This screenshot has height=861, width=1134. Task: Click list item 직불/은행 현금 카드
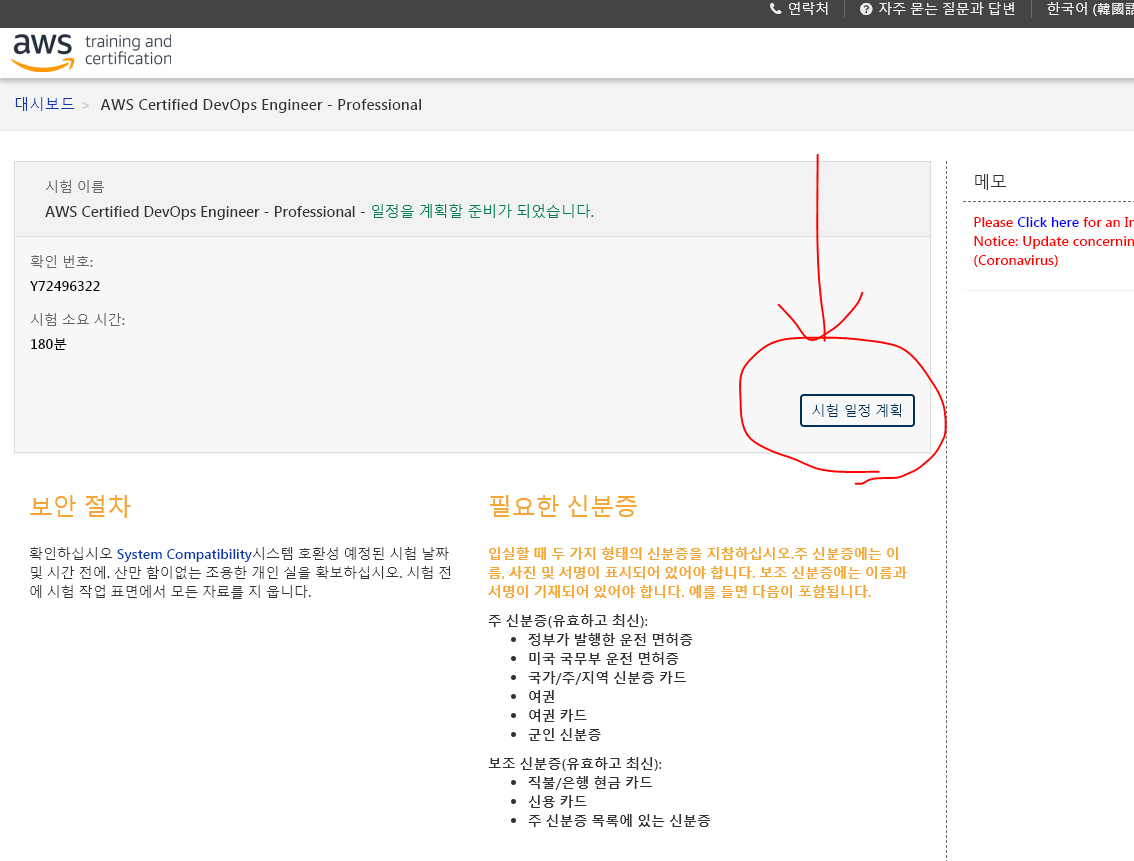click(590, 783)
